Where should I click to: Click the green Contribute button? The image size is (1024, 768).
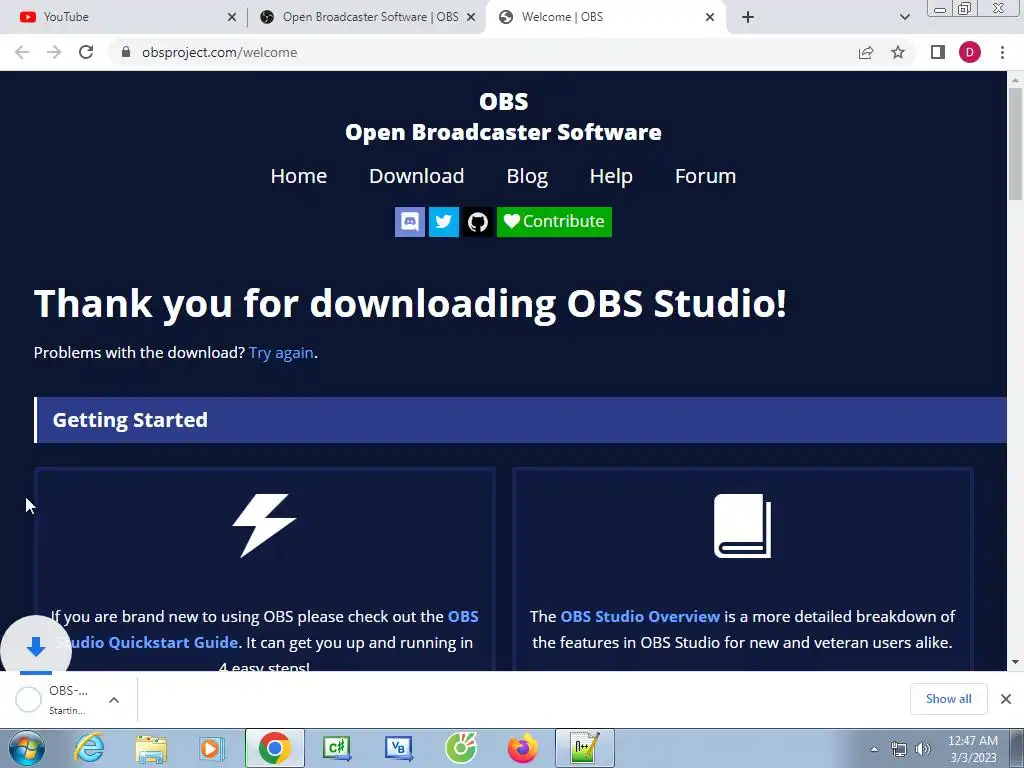(554, 222)
